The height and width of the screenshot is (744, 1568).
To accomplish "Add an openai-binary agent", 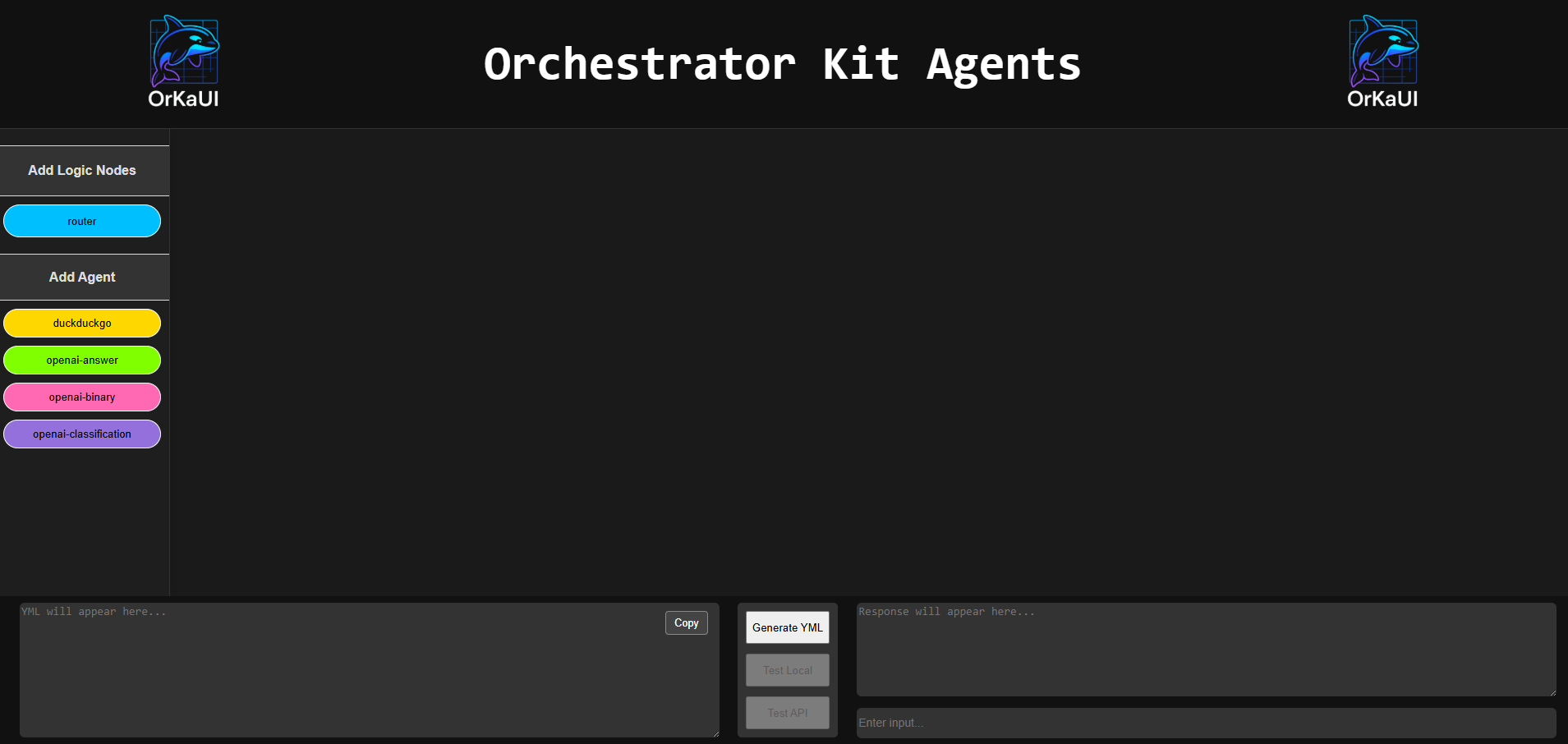I will (82, 397).
